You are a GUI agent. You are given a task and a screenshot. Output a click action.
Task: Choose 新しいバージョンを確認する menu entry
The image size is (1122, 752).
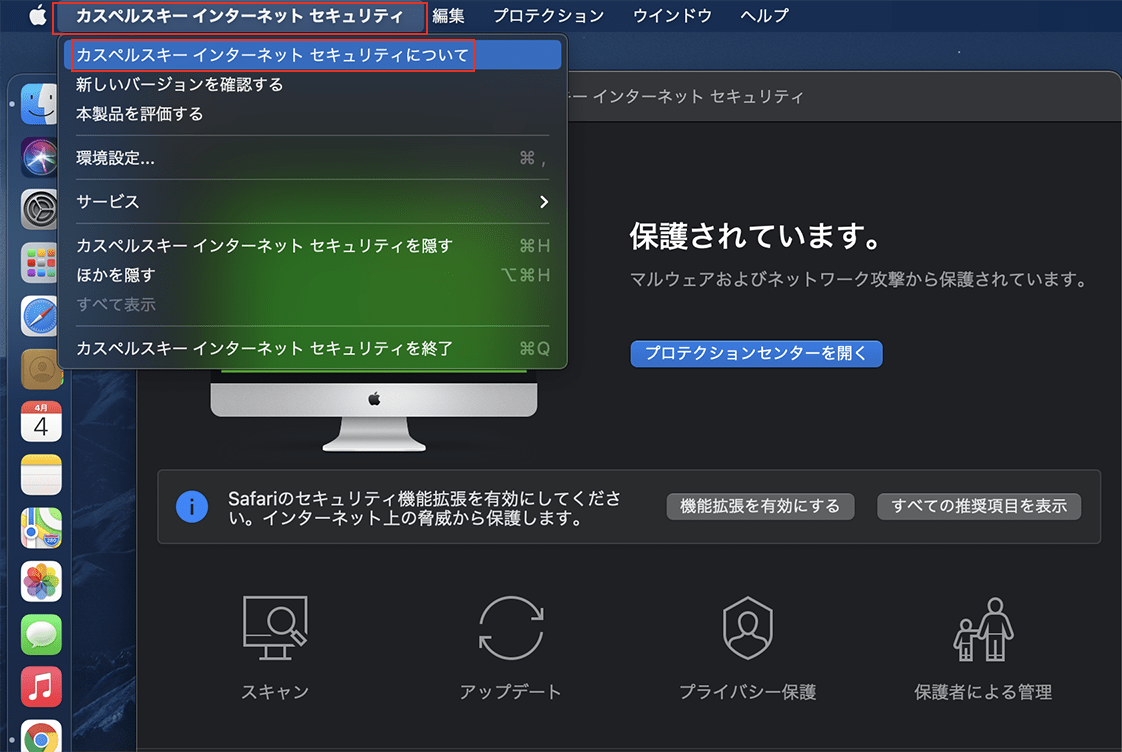point(313,84)
